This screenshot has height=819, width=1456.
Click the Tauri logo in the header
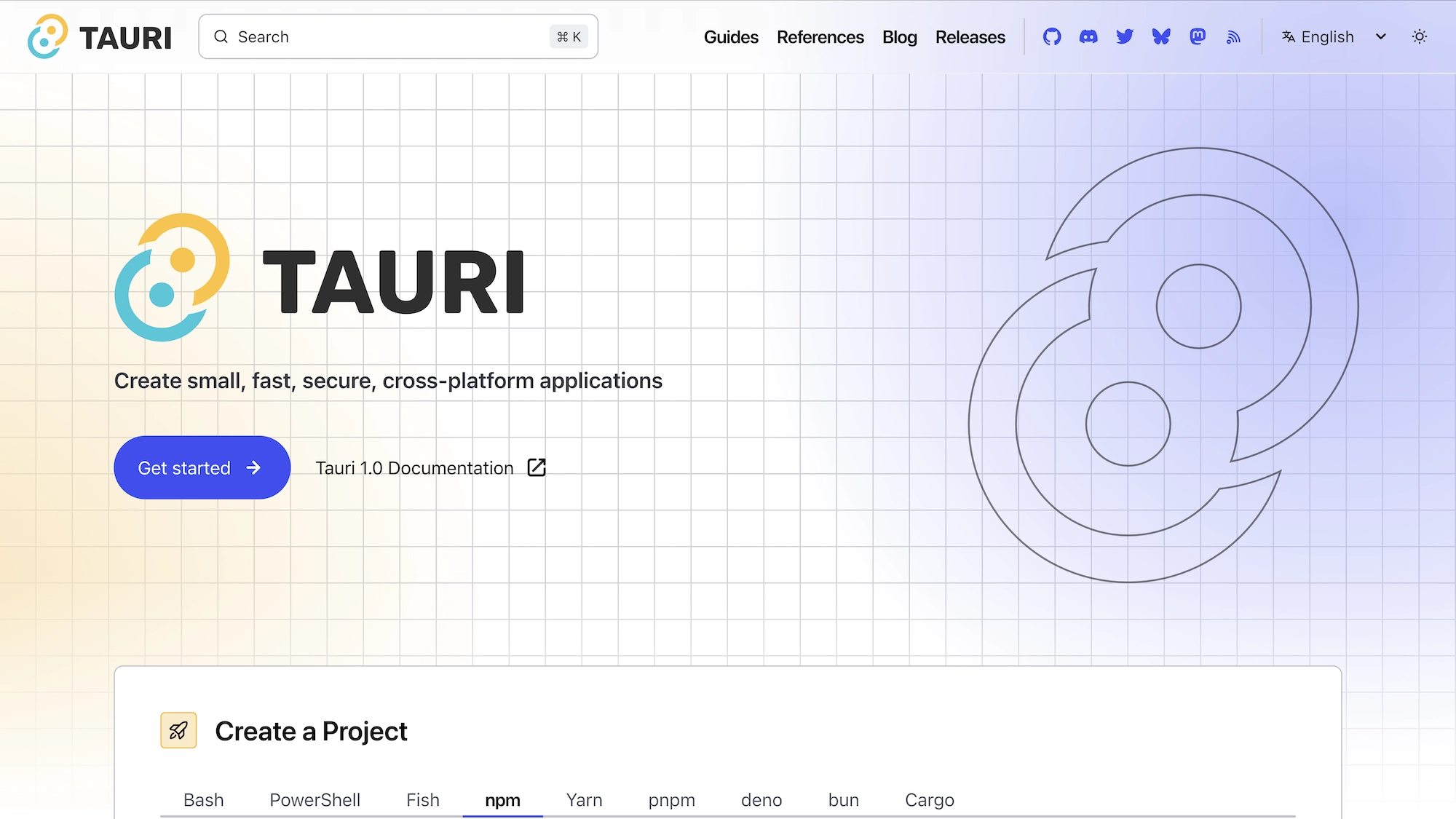(98, 36)
